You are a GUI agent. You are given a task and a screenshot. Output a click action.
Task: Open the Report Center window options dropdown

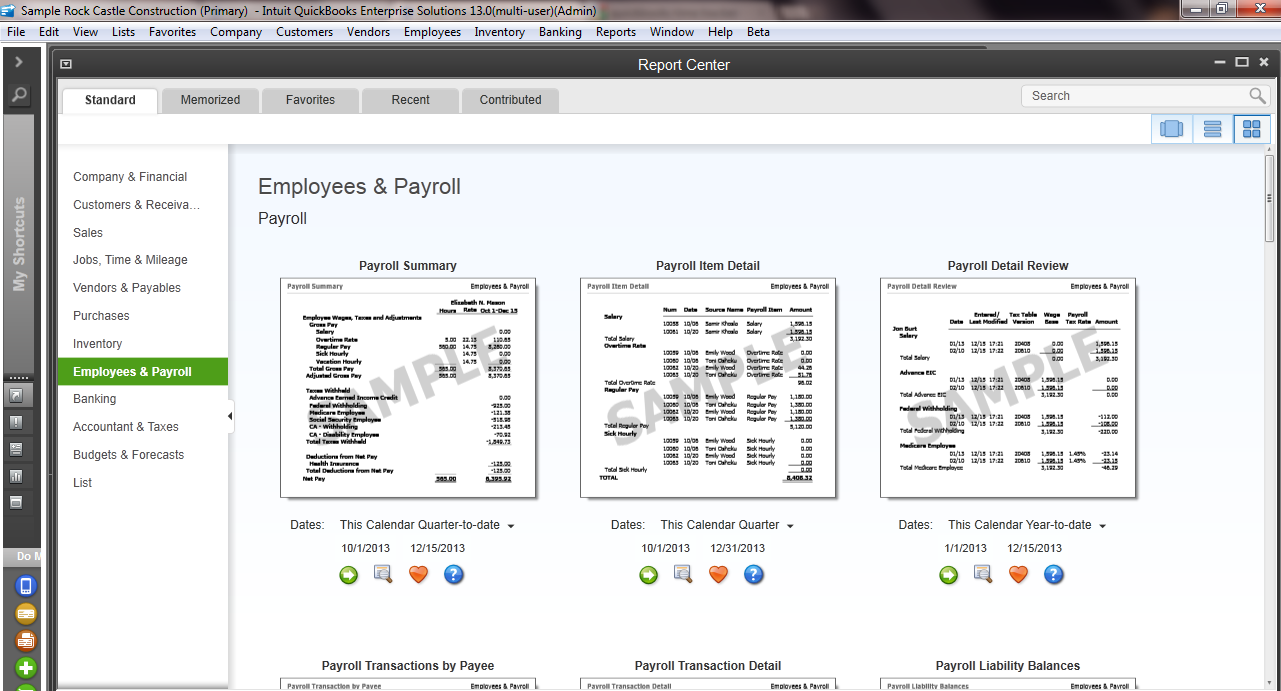[x=66, y=64]
